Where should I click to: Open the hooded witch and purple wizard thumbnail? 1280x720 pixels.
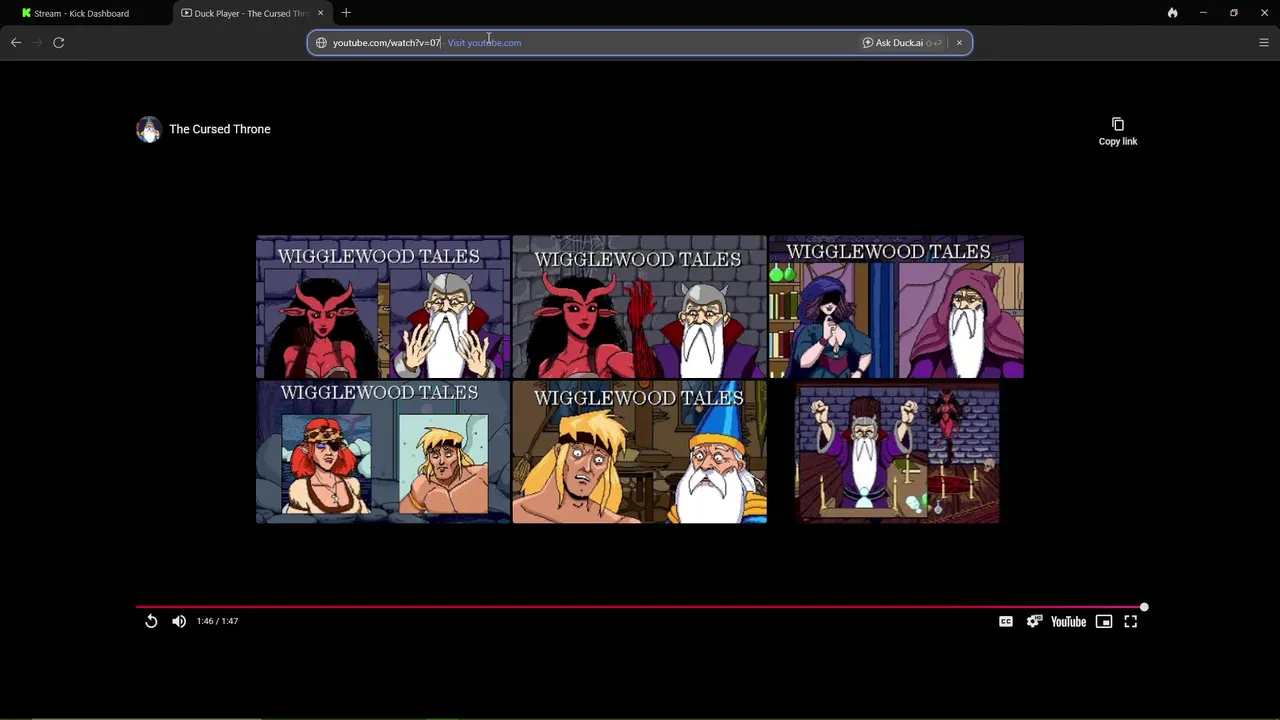point(896,307)
